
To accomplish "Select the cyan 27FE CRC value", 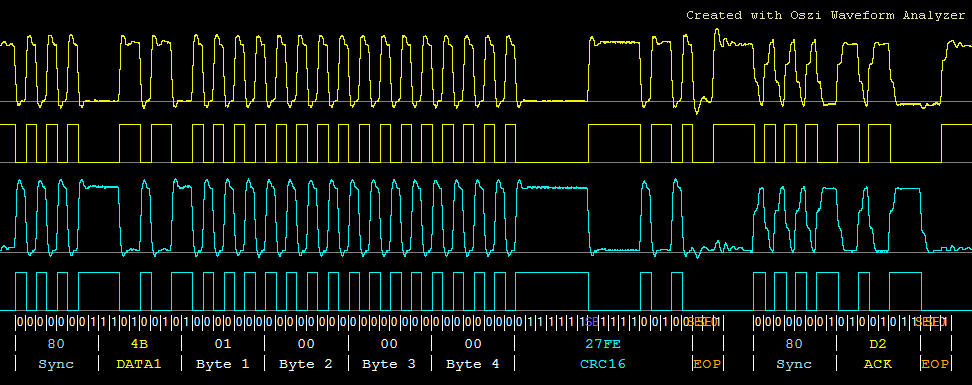I will (603, 343).
